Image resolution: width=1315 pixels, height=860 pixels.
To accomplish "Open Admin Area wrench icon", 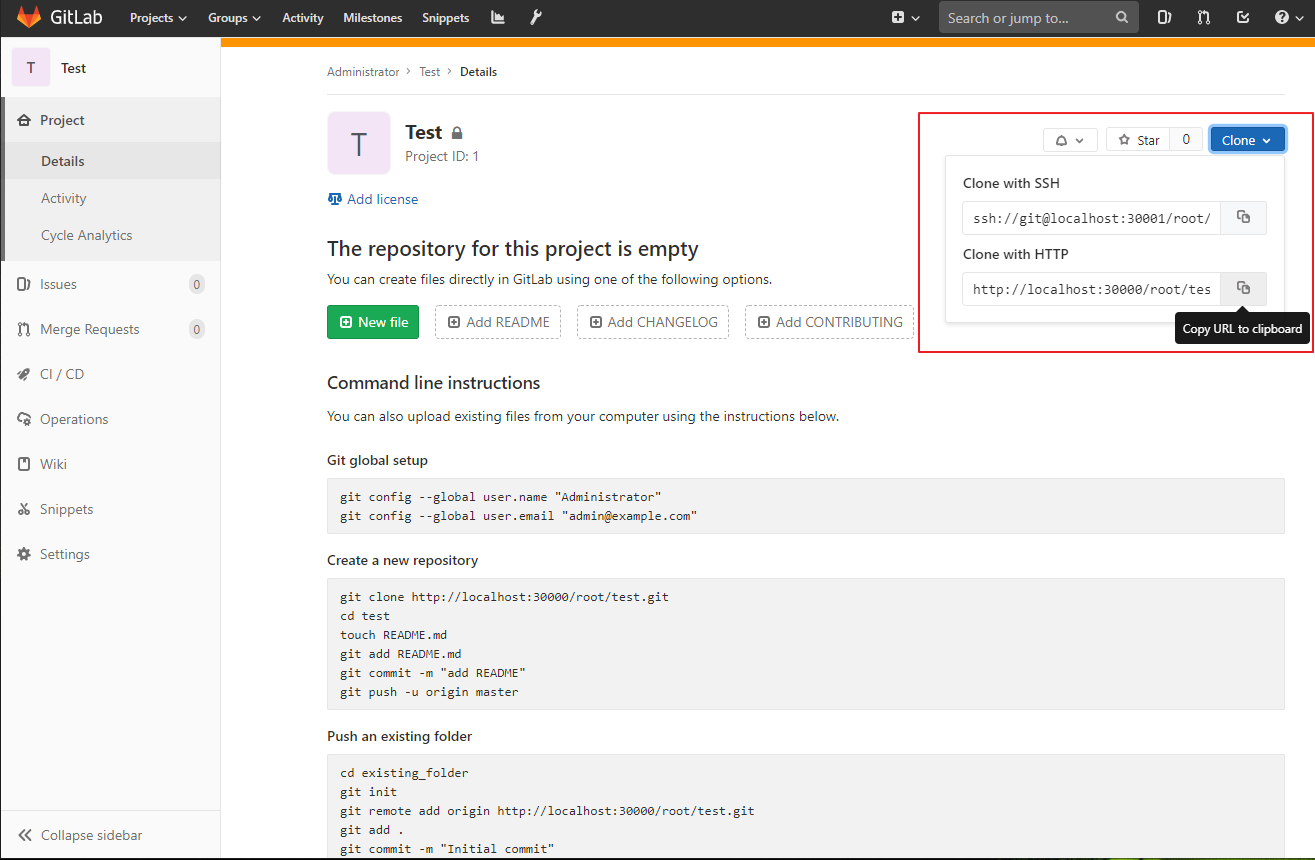I will [535, 18].
